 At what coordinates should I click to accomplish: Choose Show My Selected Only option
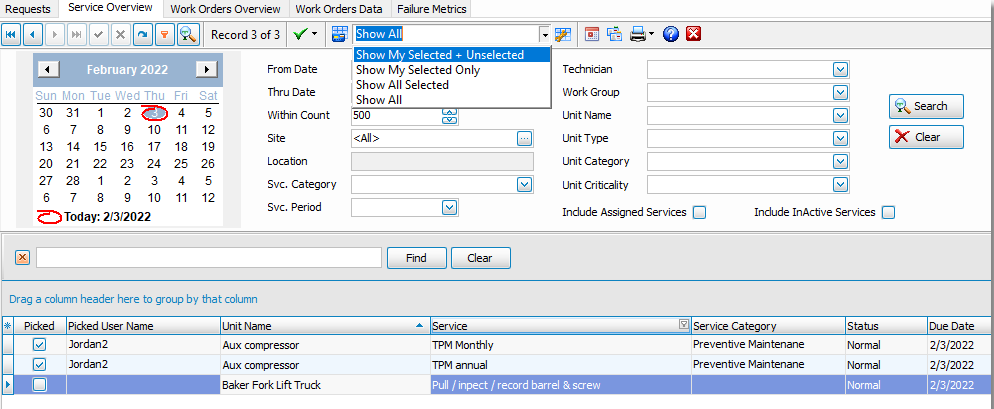(452, 70)
